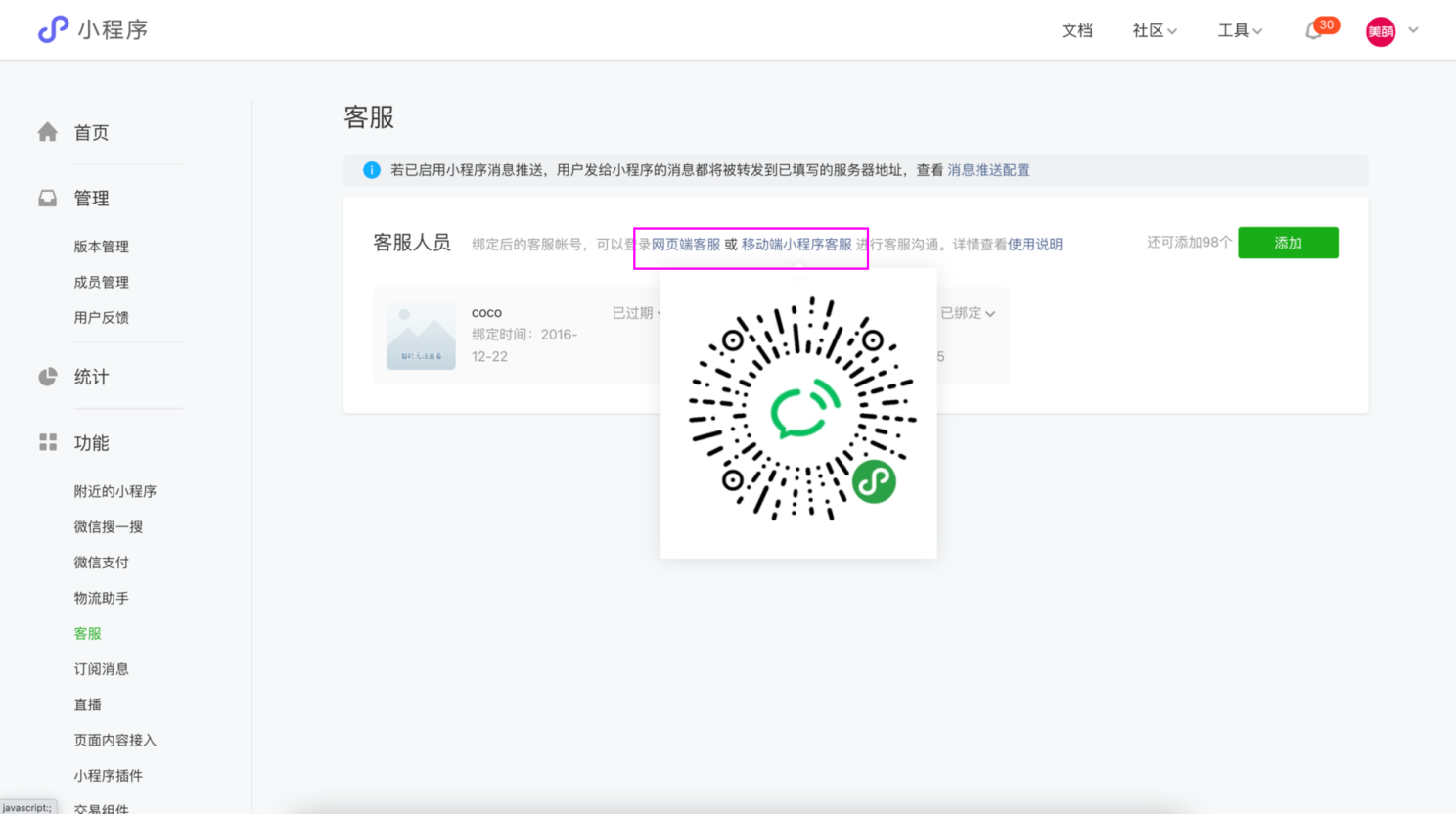Open the 消息推送配置 link
The image size is (1456, 814).
pyautogui.click(x=988, y=170)
